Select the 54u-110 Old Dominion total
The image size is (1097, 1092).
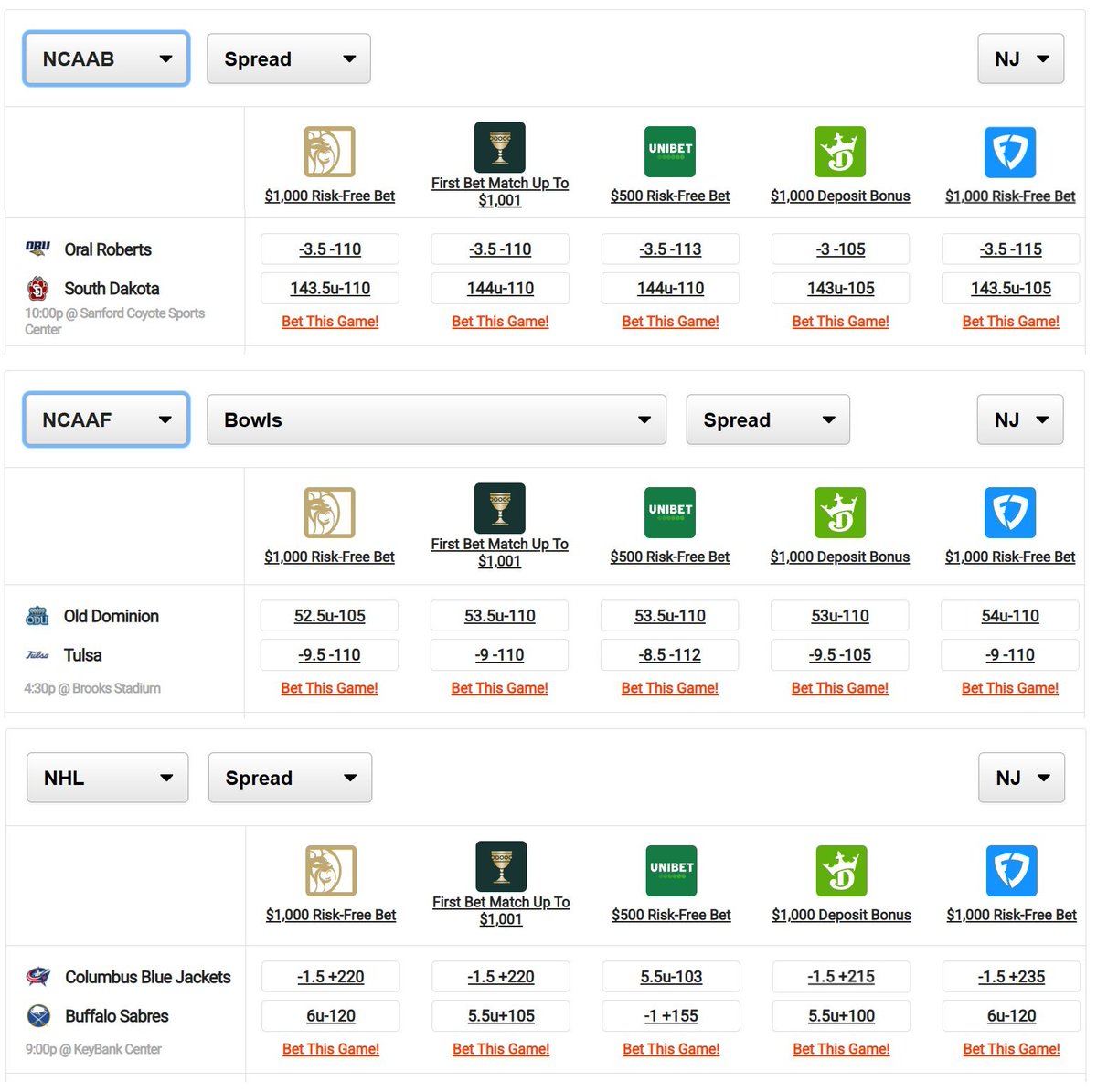pyautogui.click(x=1010, y=616)
